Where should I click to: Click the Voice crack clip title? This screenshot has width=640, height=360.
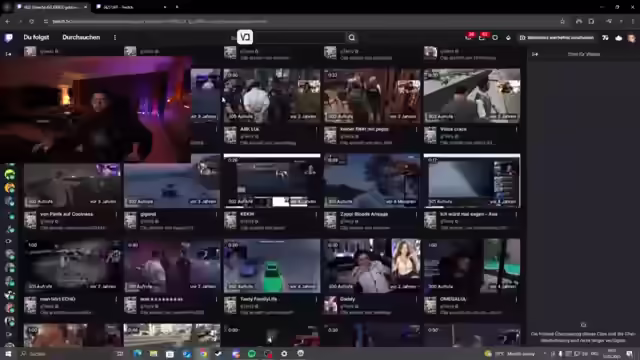[x=453, y=129]
